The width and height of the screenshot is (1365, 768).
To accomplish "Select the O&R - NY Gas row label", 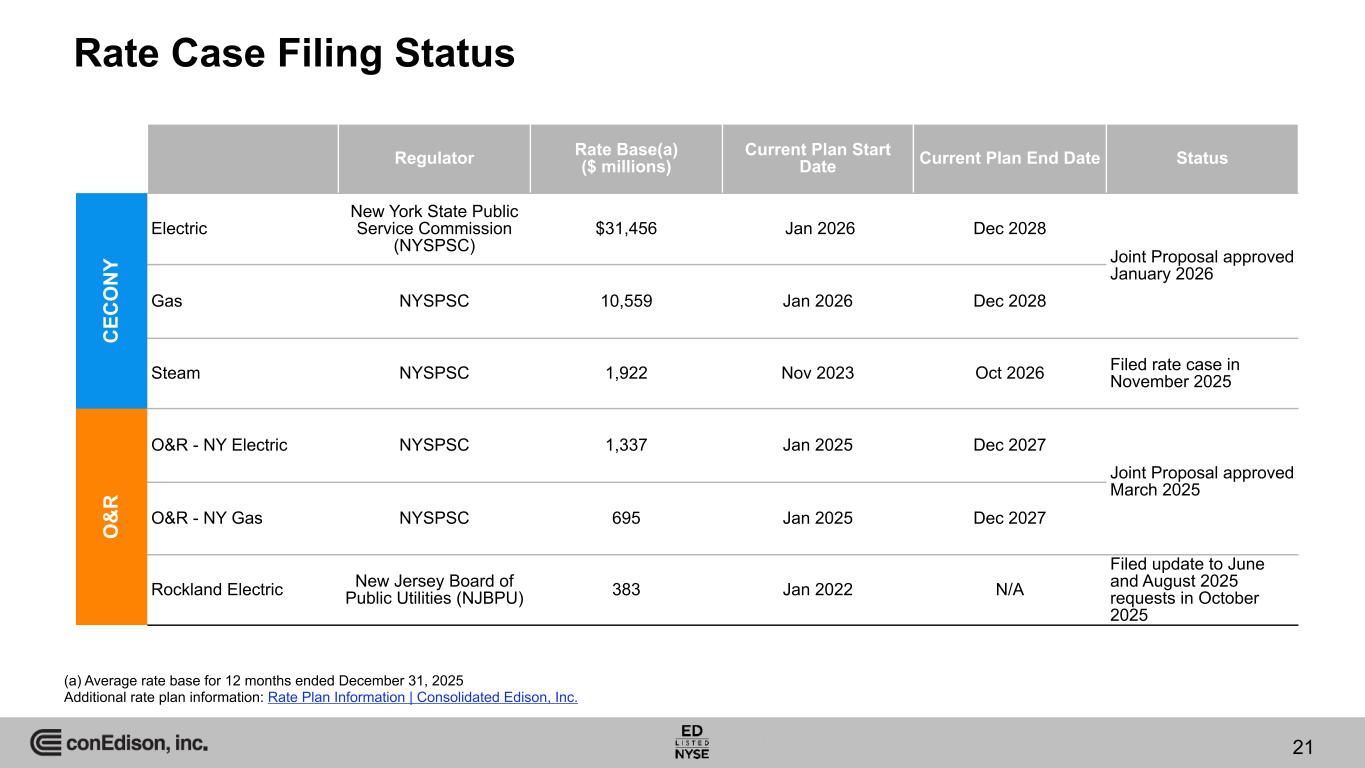I will click(207, 518).
